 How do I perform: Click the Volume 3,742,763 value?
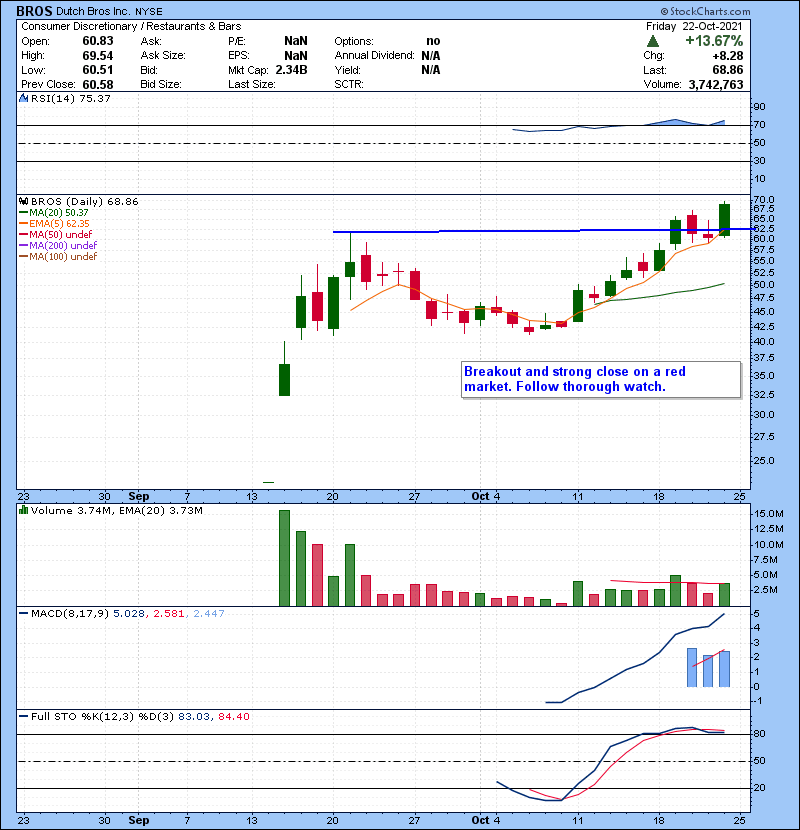point(716,84)
